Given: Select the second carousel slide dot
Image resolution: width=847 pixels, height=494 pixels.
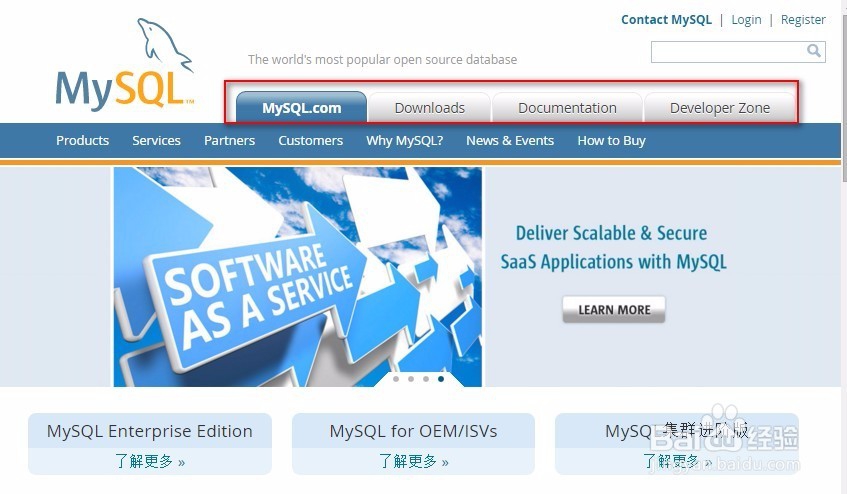Looking at the screenshot, I should (x=411, y=379).
